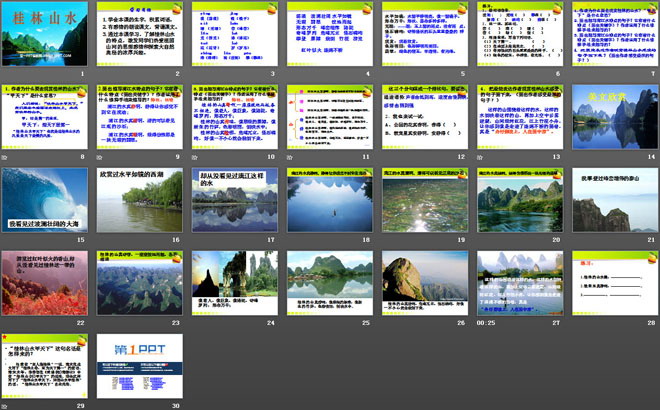Click the 00:25 timing label under slide 27
Image resolution: width=660 pixels, height=410 pixels.
click(486, 323)
